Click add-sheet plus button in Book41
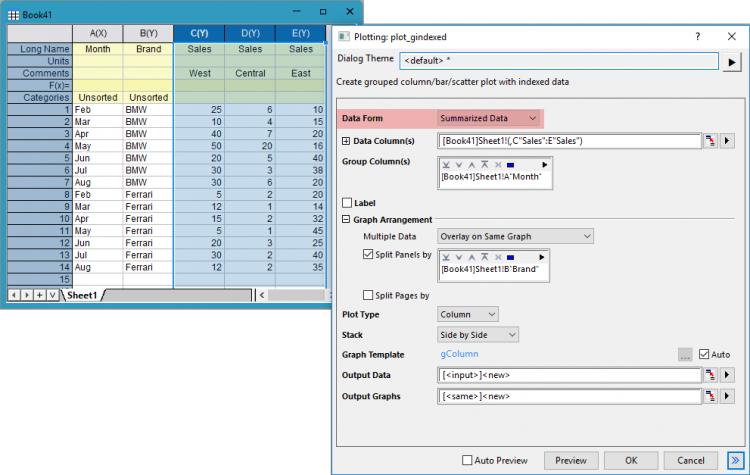Screen dimensions: 750x475 point(39,295)
